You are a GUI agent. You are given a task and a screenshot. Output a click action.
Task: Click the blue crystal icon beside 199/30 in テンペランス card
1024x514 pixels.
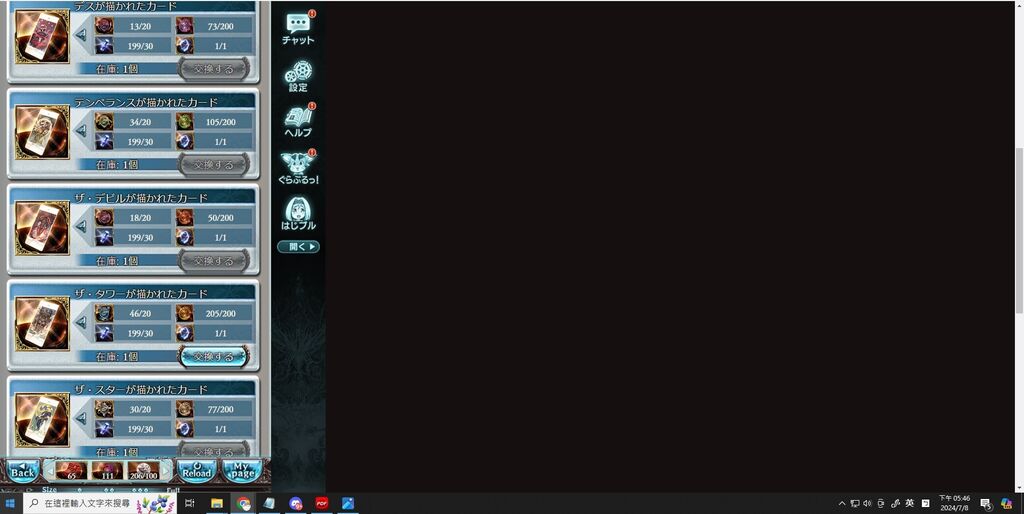tap(104, 141)
